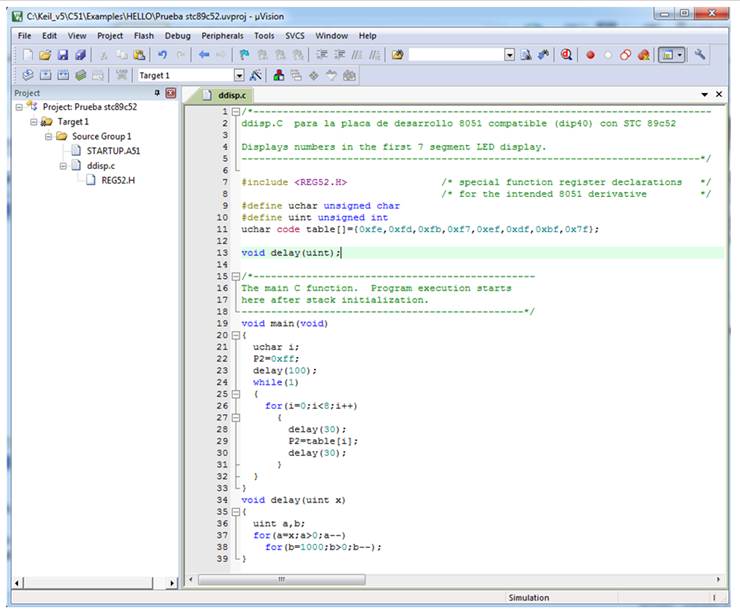Screen dimensions: 740x611
Task: Unindent the selected lines
Action: tap(339, 55)
